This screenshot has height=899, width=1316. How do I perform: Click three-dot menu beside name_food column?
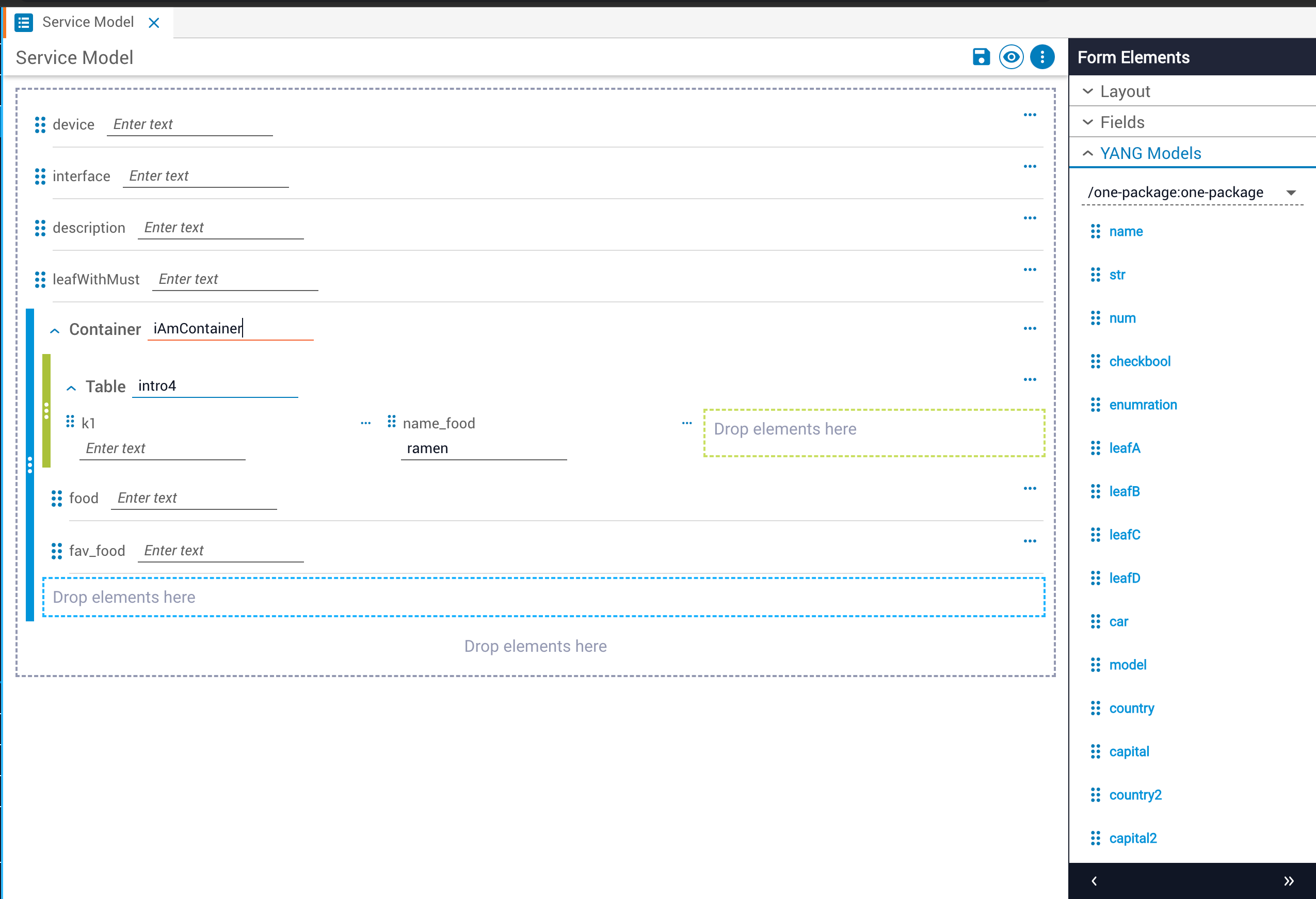click(x=686, y=423)
